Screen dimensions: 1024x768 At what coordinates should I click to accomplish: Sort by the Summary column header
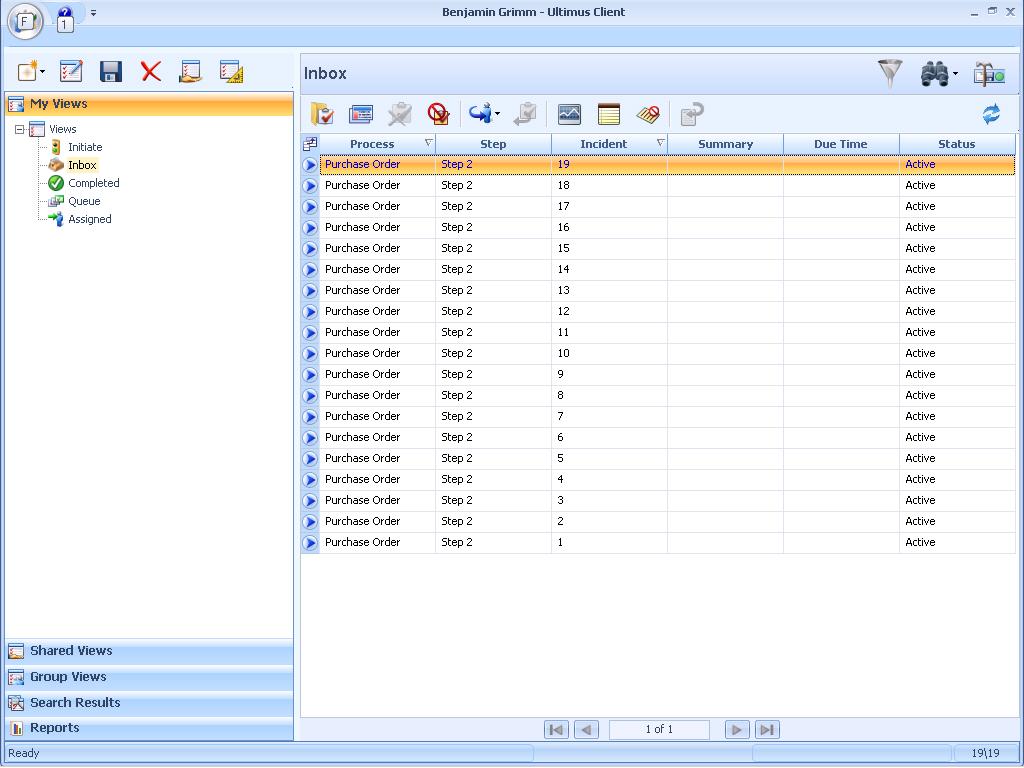(x=726, y=144)
